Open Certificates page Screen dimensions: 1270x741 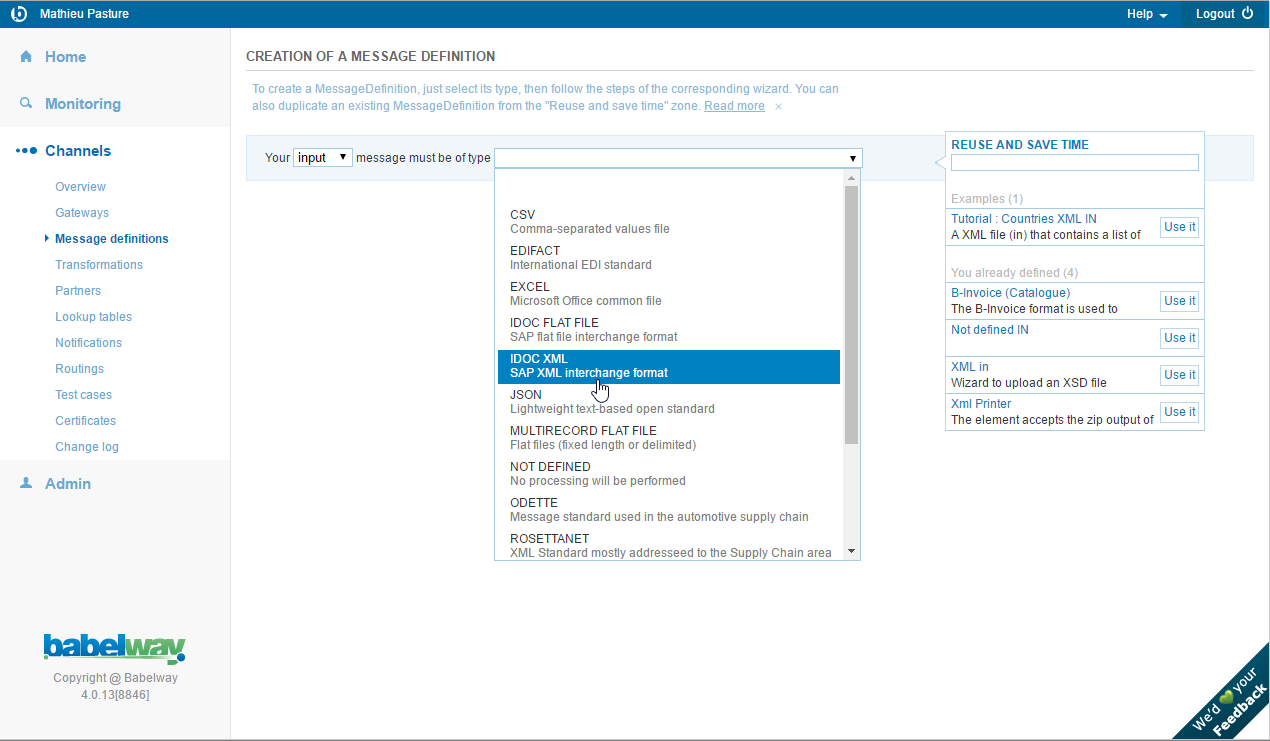(x=85, y=421)
